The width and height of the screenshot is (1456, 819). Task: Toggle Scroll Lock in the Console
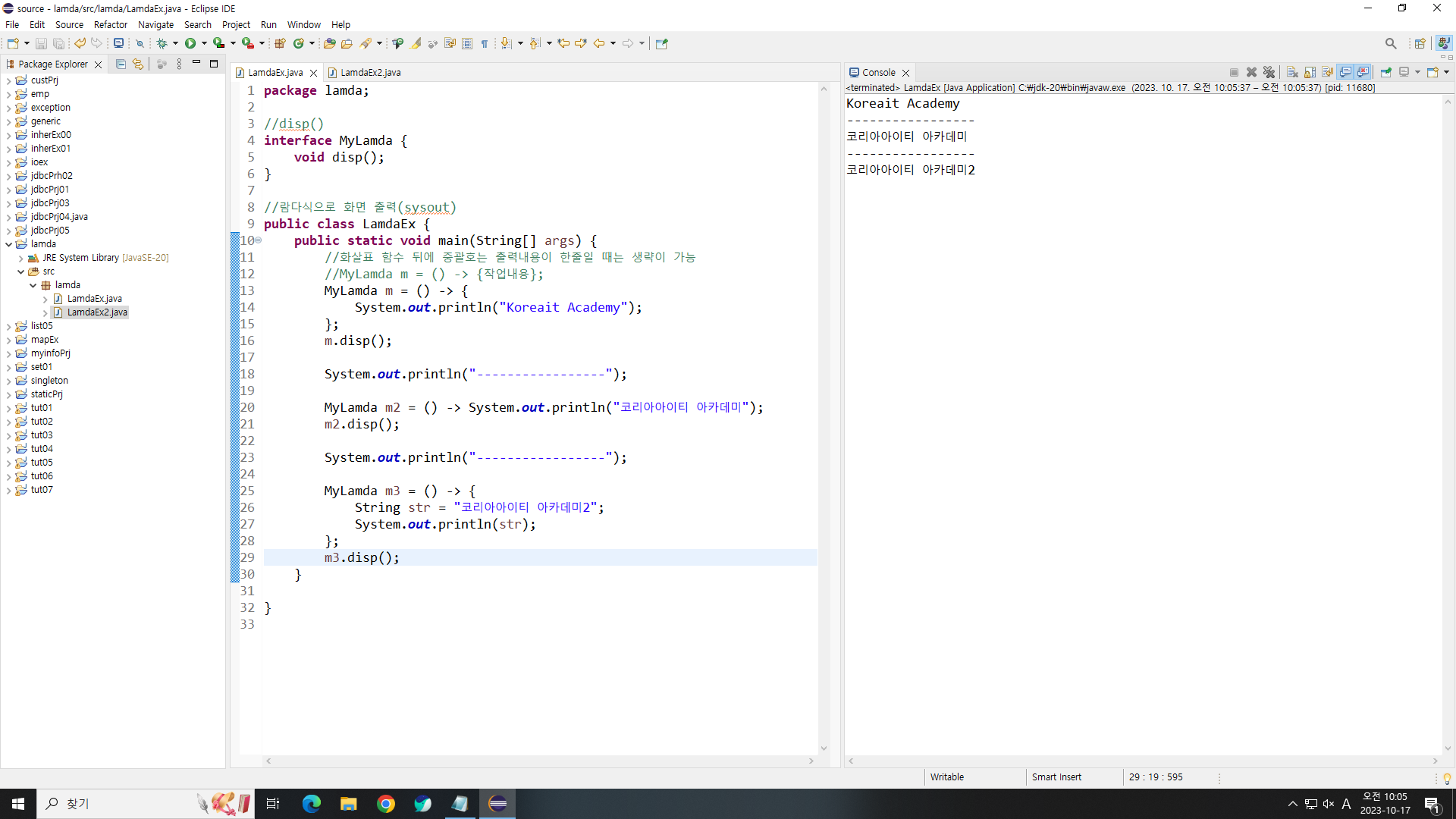pyautogui.click(x=1310, y=72)
